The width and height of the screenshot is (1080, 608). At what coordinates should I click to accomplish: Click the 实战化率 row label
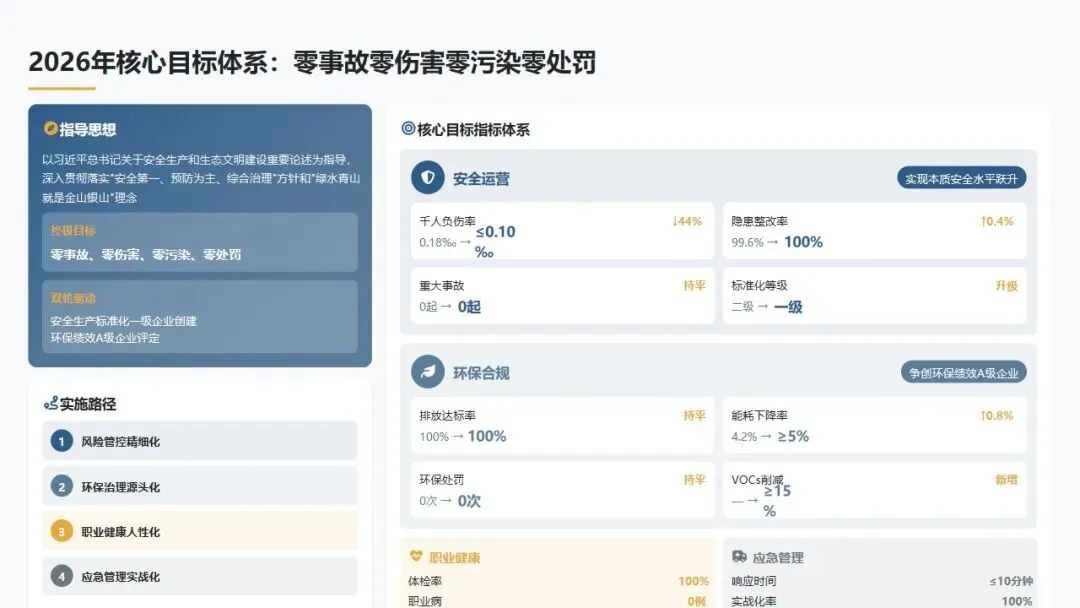754,601
